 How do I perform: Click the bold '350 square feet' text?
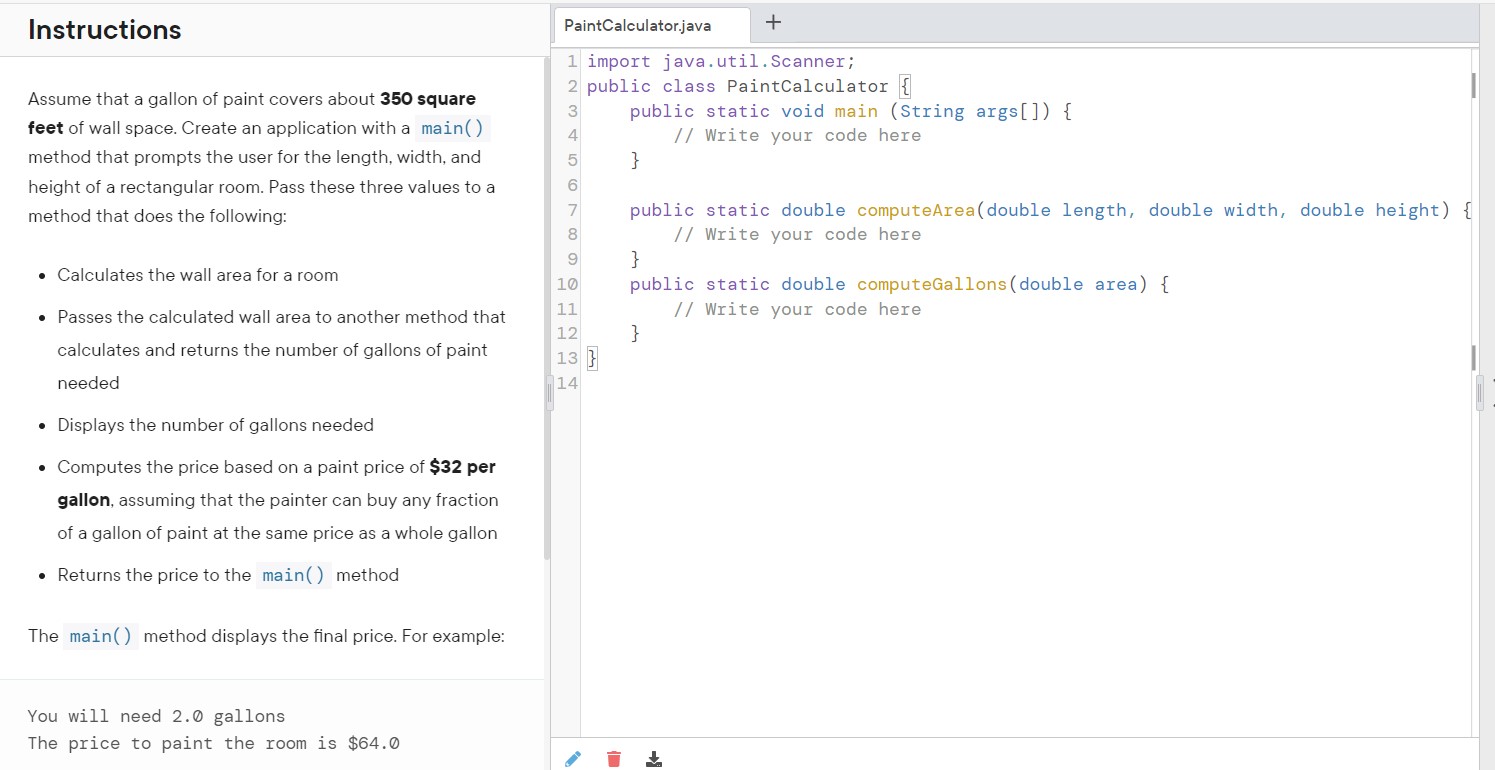click(252, 114)
